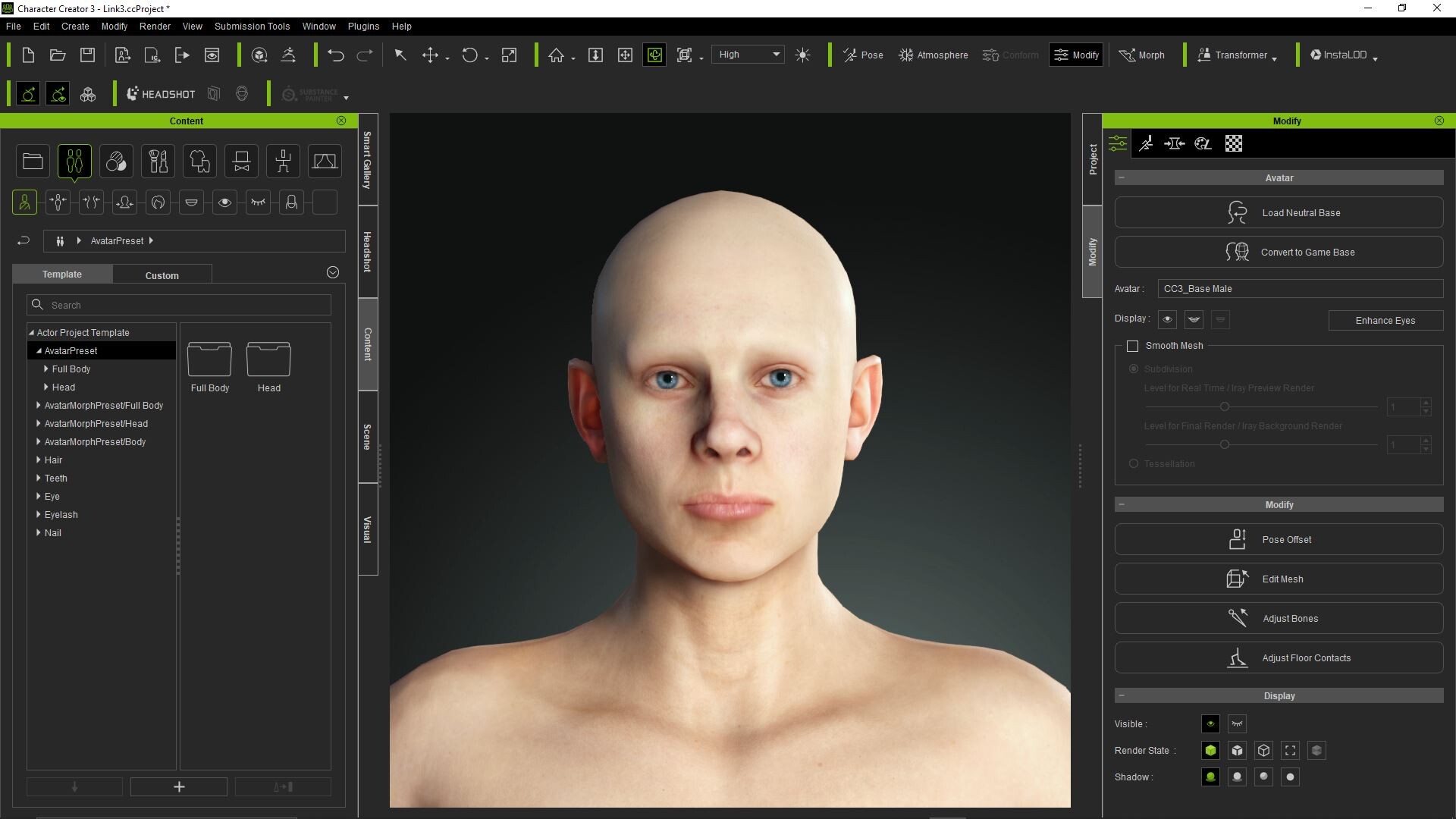This screenshot has width=1456, height=819.
Task: Open the Render menu
Action: 155,26
